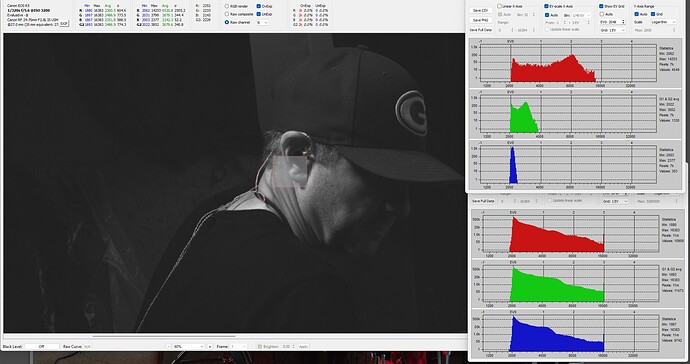Click the zoom-out minus button
The width and height of the screenshot is (690, 364).
point(169,347)
